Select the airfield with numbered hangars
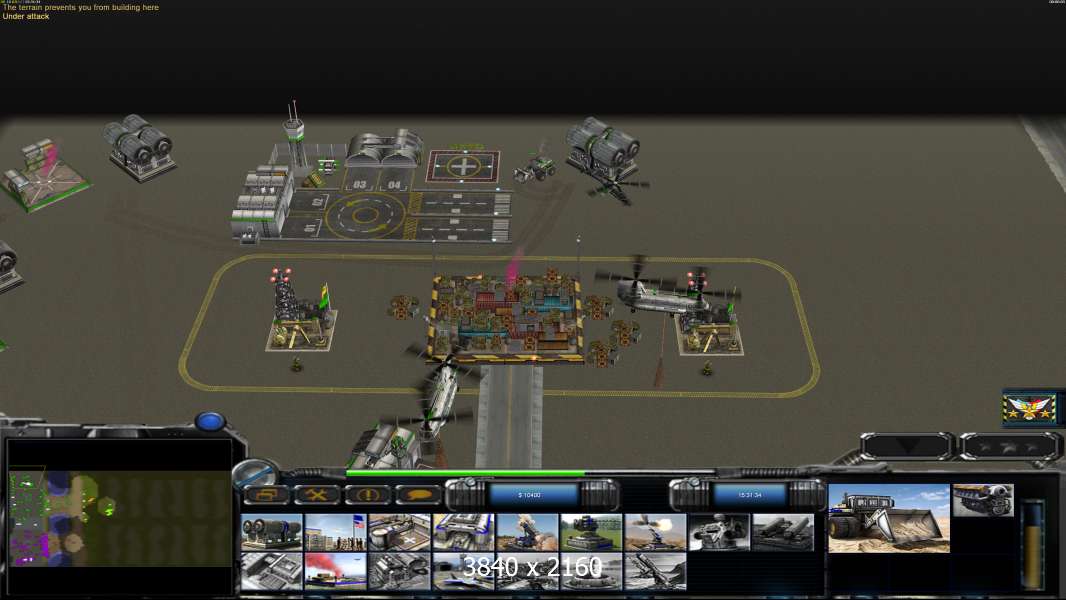The height and width of the screenshot is (600, 1066). (x=371, y=194)
